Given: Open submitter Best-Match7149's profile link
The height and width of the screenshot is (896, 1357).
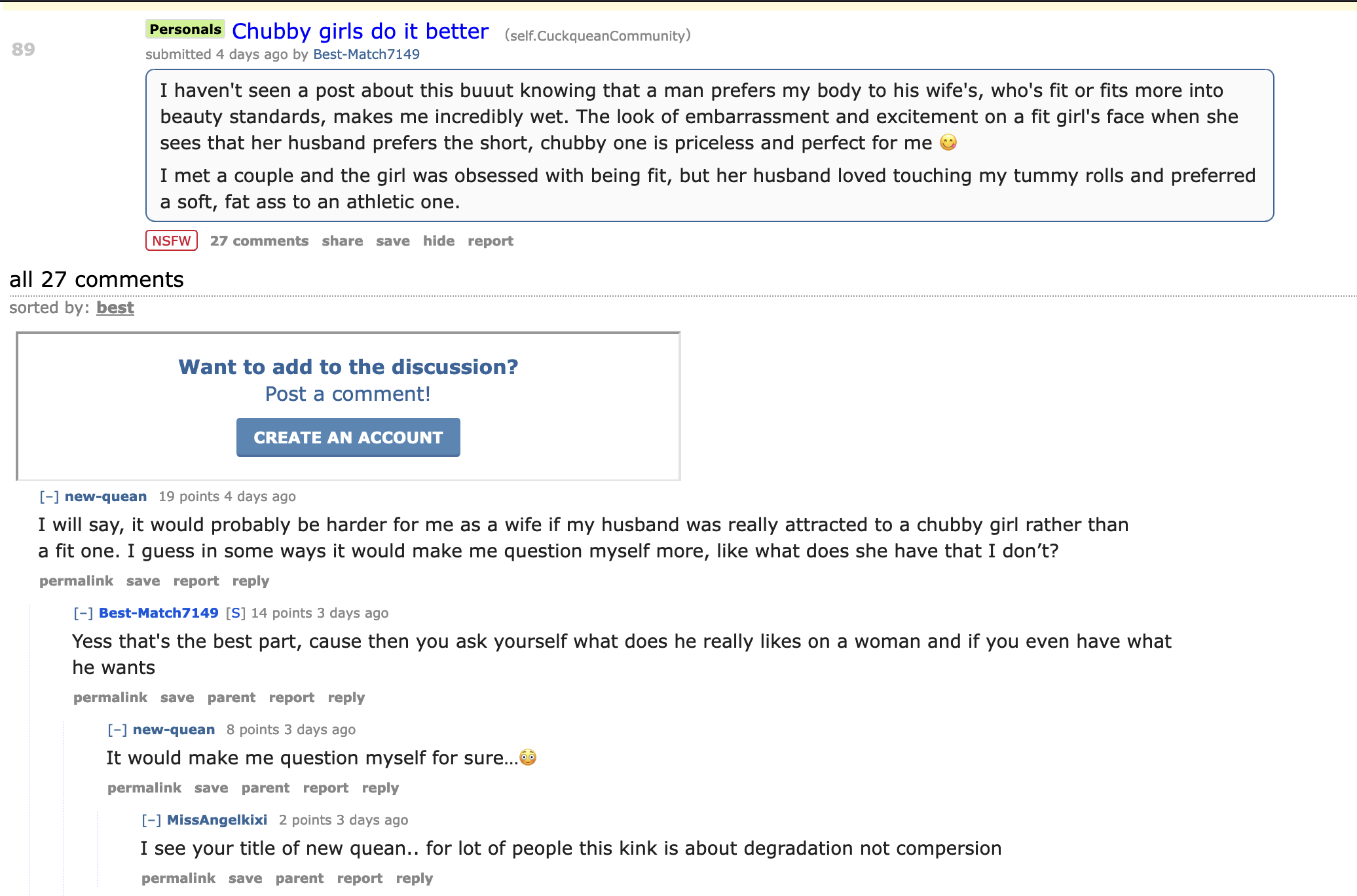Looking at the screenshot, I should pos(366,54).
